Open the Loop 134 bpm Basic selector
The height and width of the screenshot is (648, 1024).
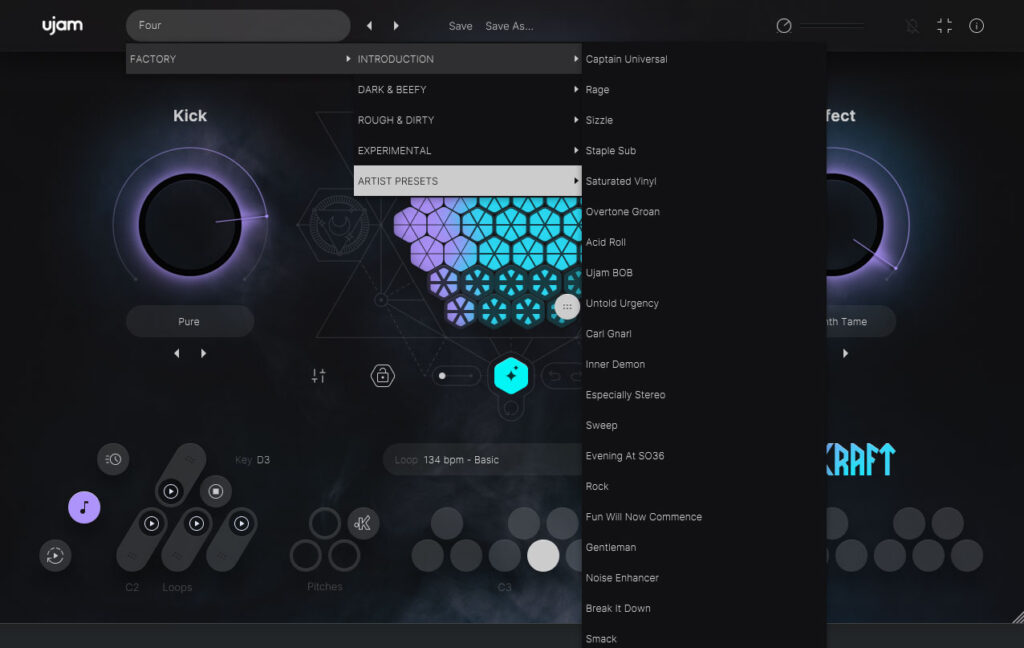coord(482,460)
